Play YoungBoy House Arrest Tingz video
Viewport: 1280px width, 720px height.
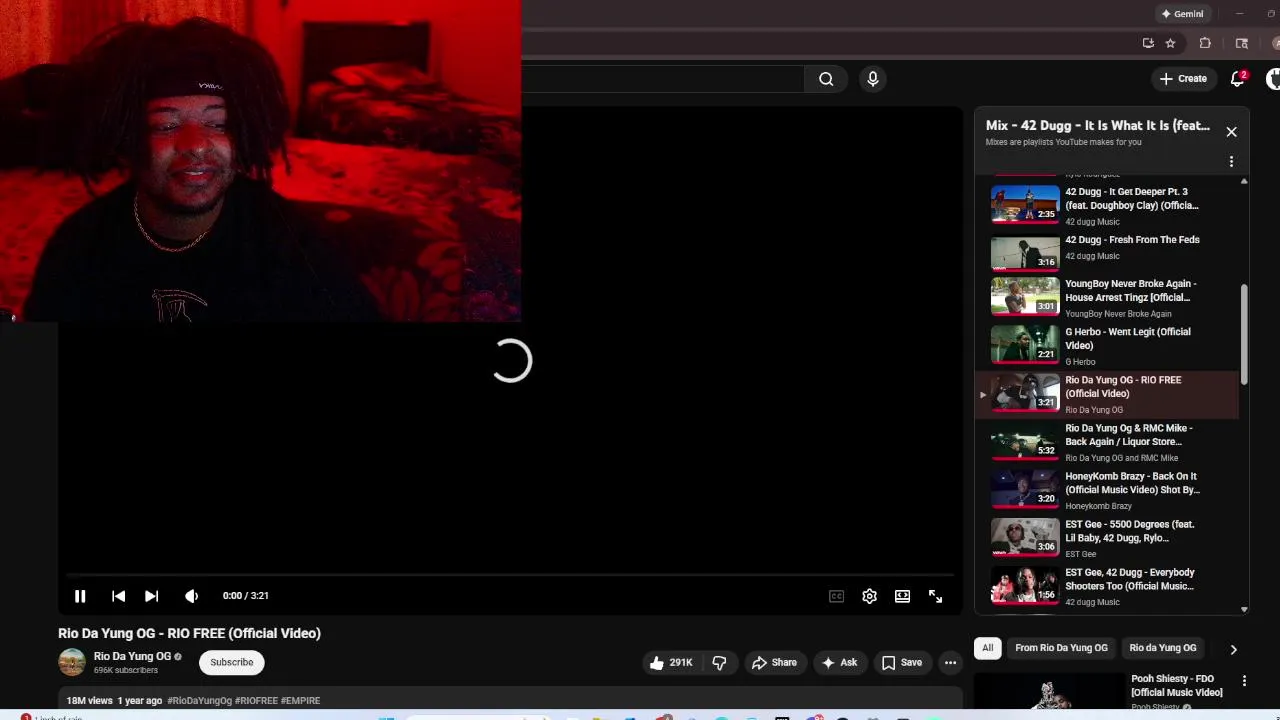pos(1106,298)
